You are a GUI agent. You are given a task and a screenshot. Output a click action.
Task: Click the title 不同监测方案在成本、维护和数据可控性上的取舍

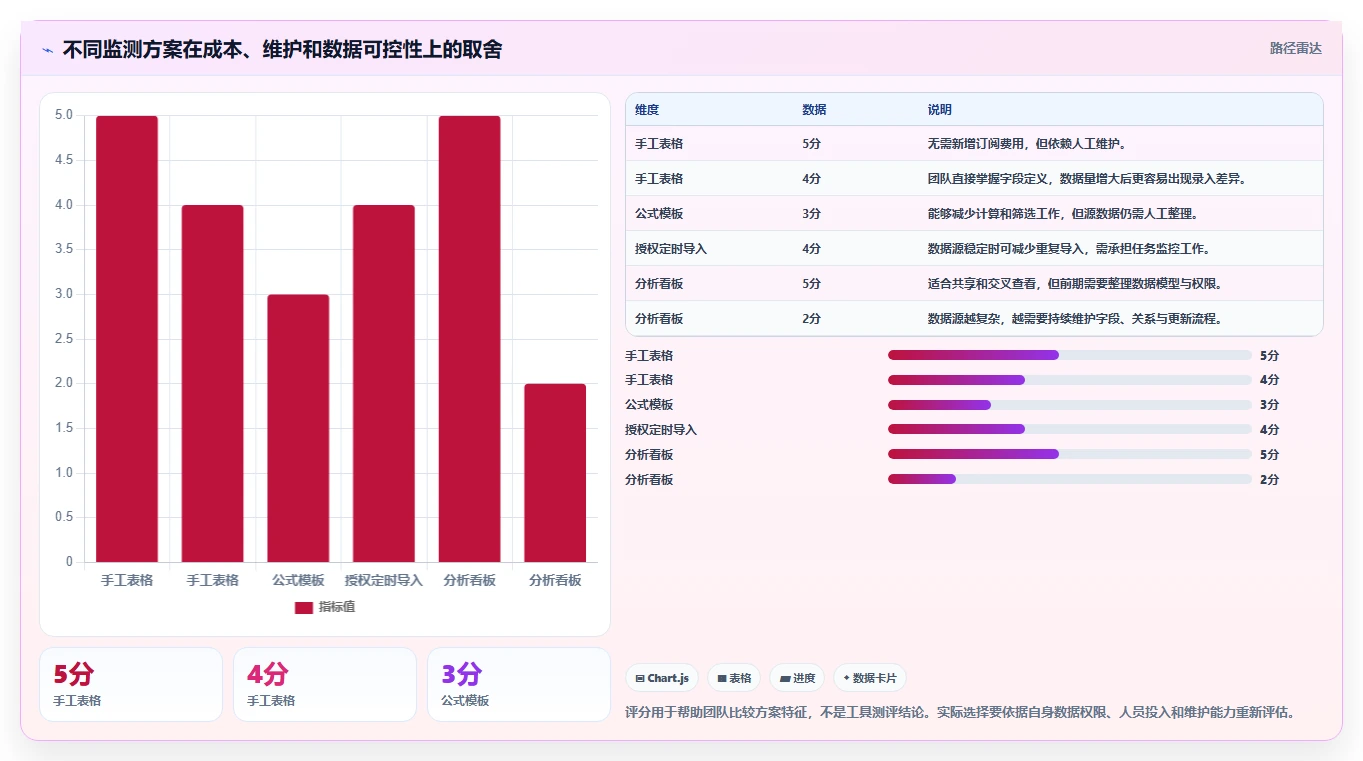(282, 49)
